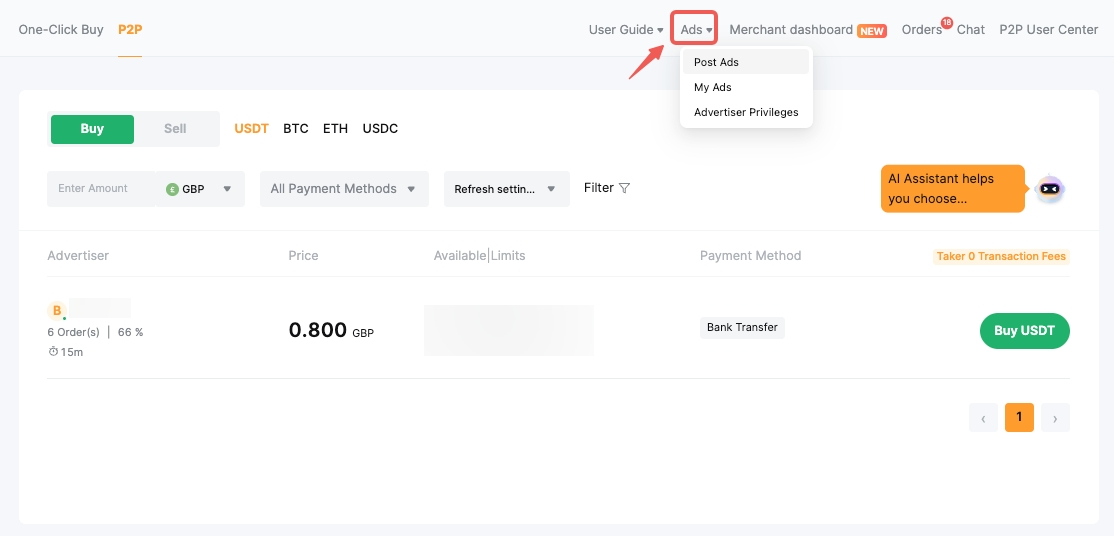
Task: Choose My Ads menu entry
Action: tap(713, 87)
